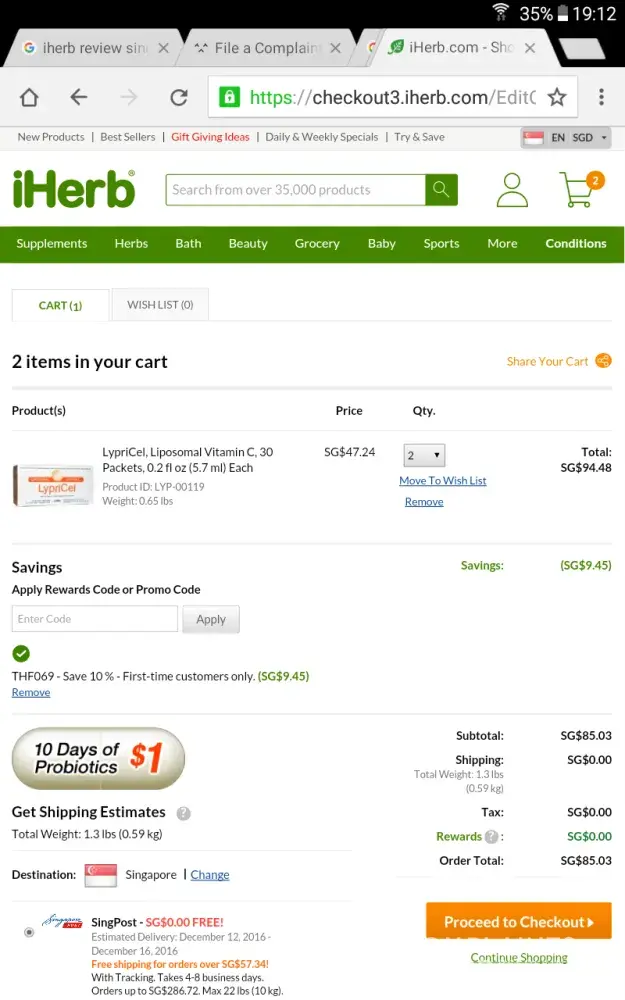Click Proceed to Checkout button
The image size is (625, 1000).
click(518, 922)
